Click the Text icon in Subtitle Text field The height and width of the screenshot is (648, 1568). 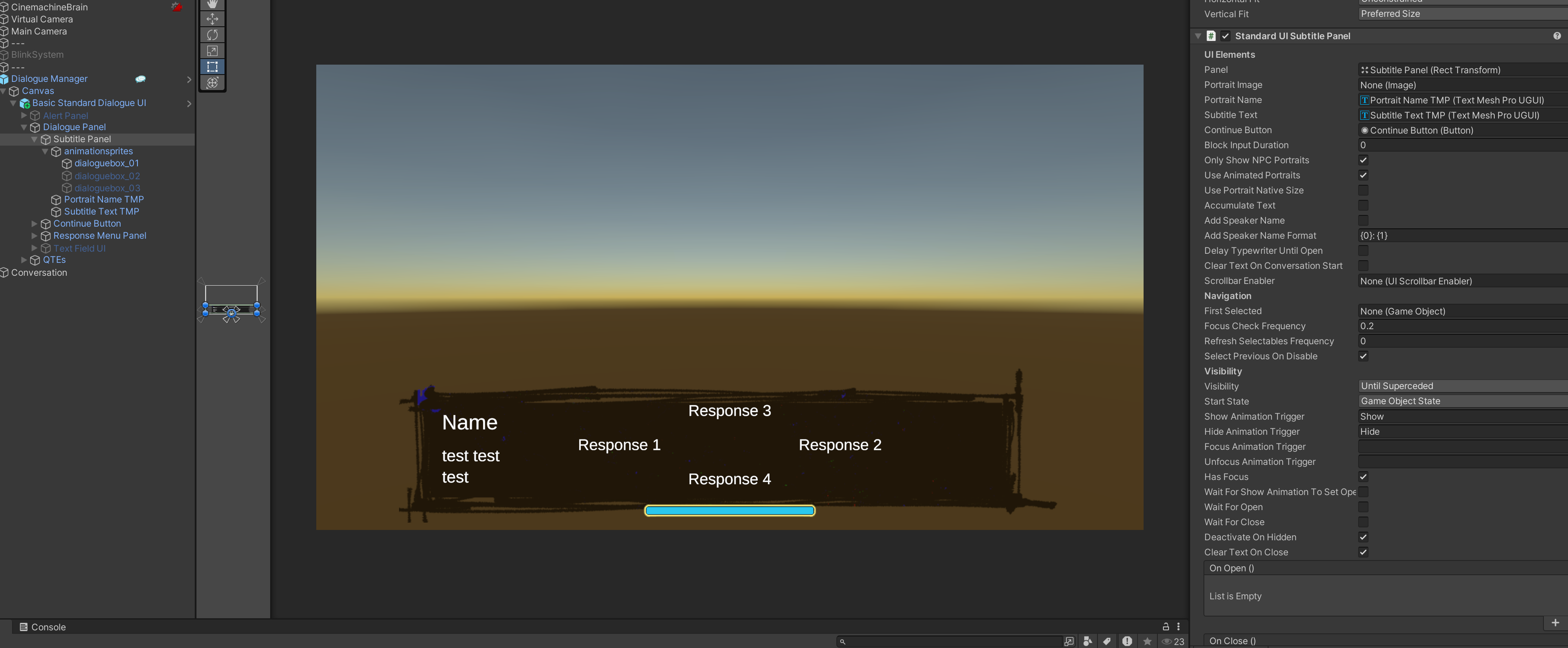point(1365,115)
